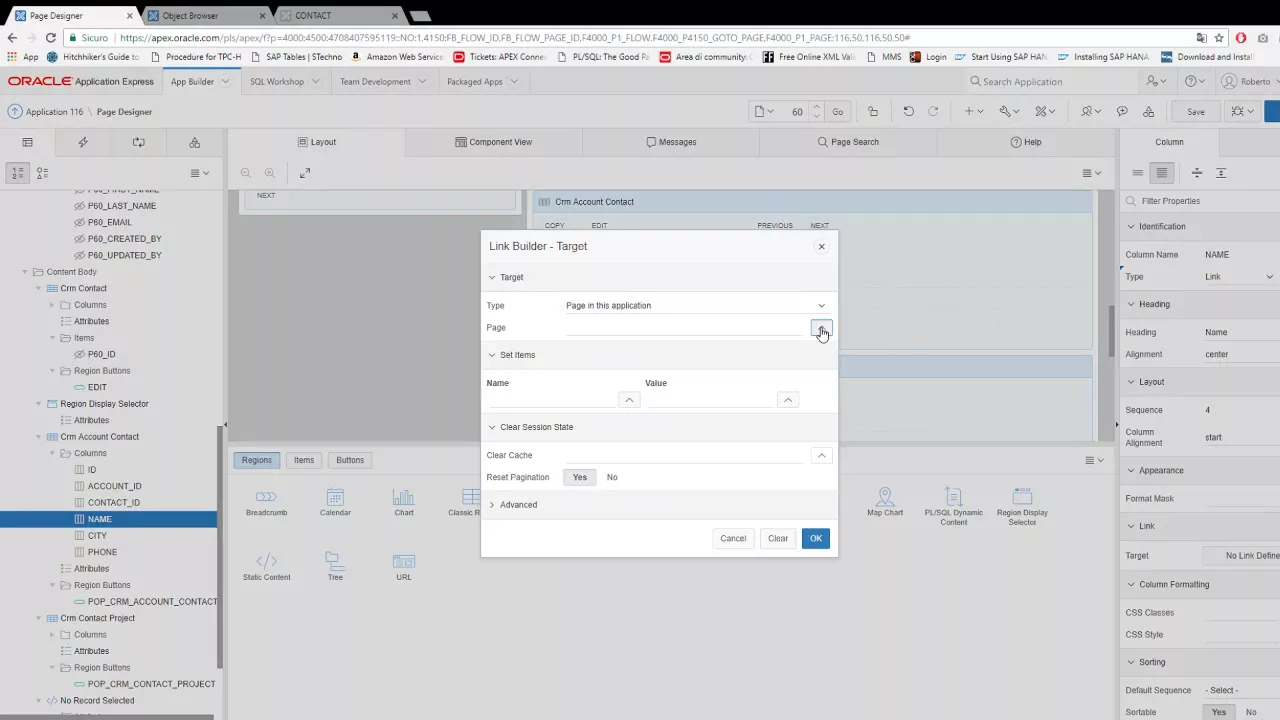Select the Items gallery tab
This screenshot has width=1280, height=720.
tap(304, 460)
